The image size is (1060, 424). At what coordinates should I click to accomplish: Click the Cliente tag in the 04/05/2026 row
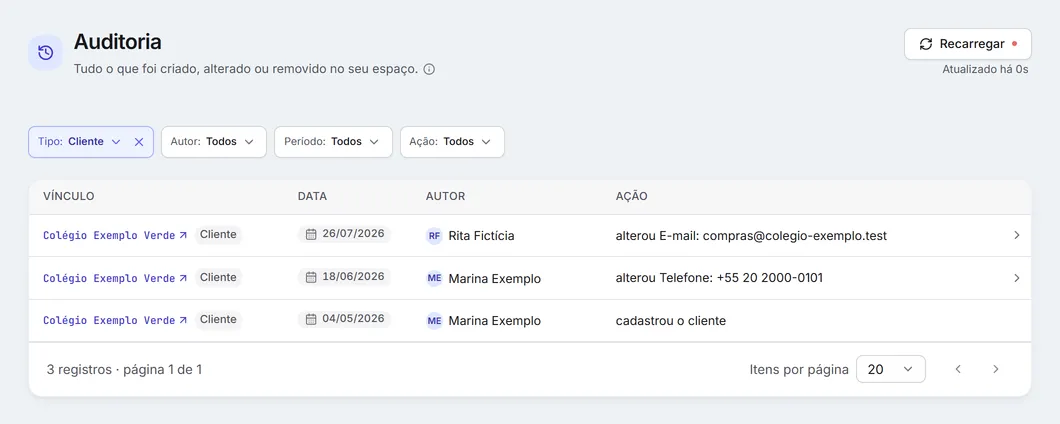[x=218, y=319]
